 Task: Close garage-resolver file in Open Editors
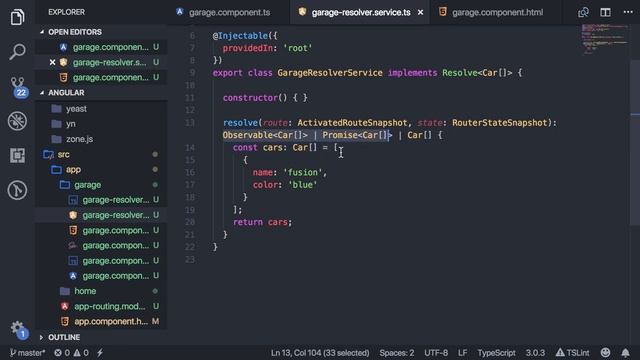coord(52,62)
